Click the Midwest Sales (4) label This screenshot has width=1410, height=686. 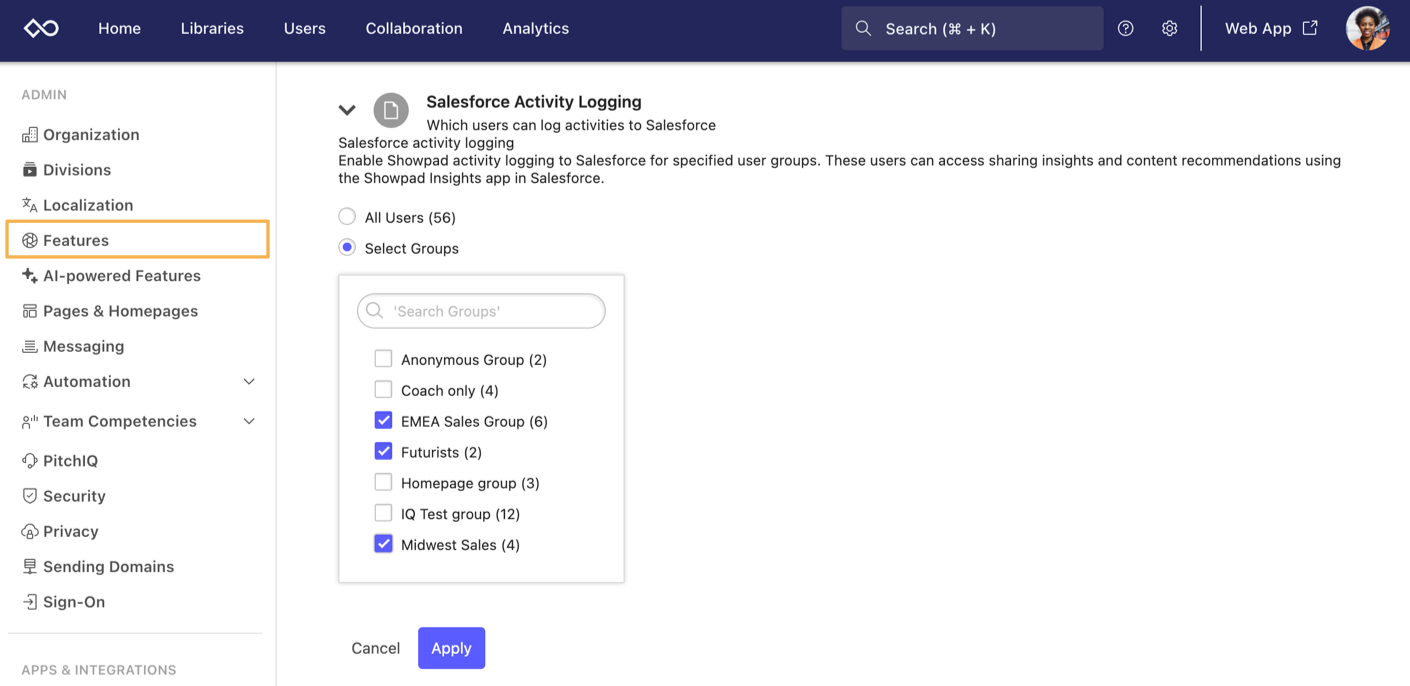pos(460,545)
